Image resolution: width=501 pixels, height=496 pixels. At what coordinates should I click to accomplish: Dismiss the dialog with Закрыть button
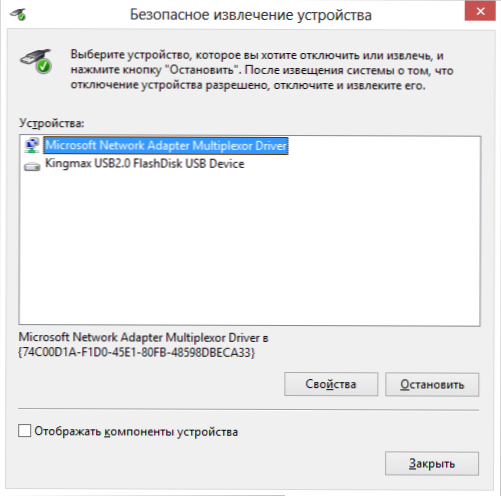pyautogui.click(x=432, y=464)
